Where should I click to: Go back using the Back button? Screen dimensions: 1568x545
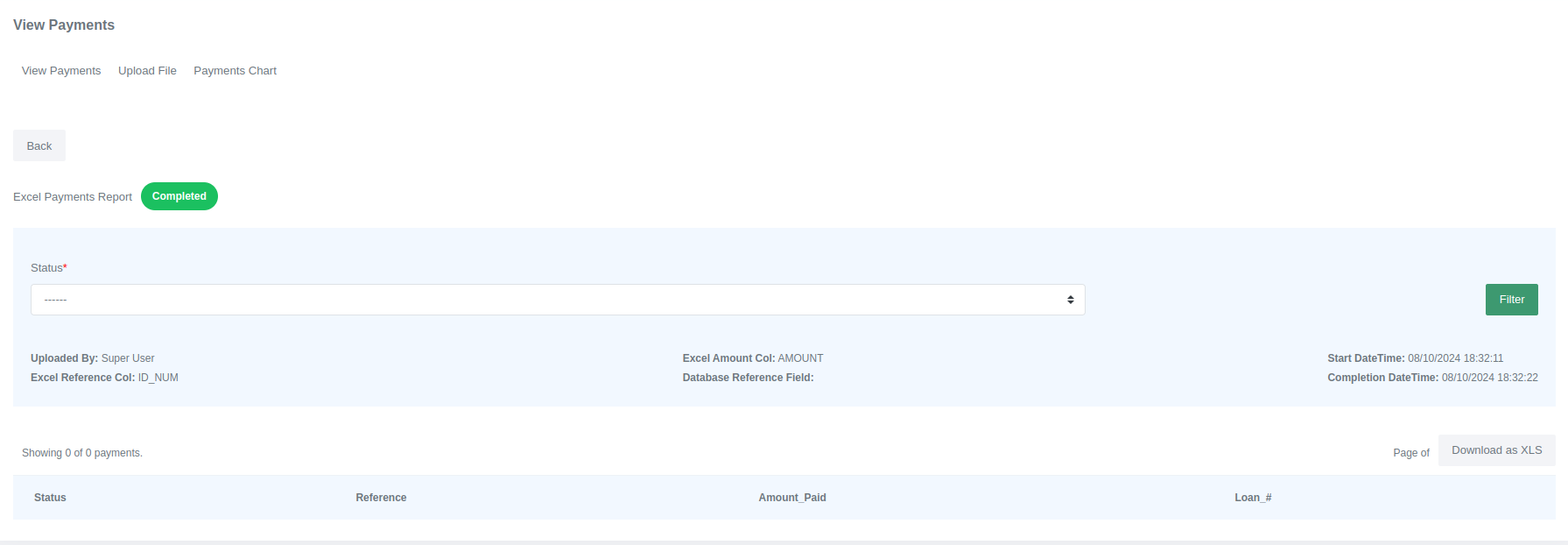[39, 146]
